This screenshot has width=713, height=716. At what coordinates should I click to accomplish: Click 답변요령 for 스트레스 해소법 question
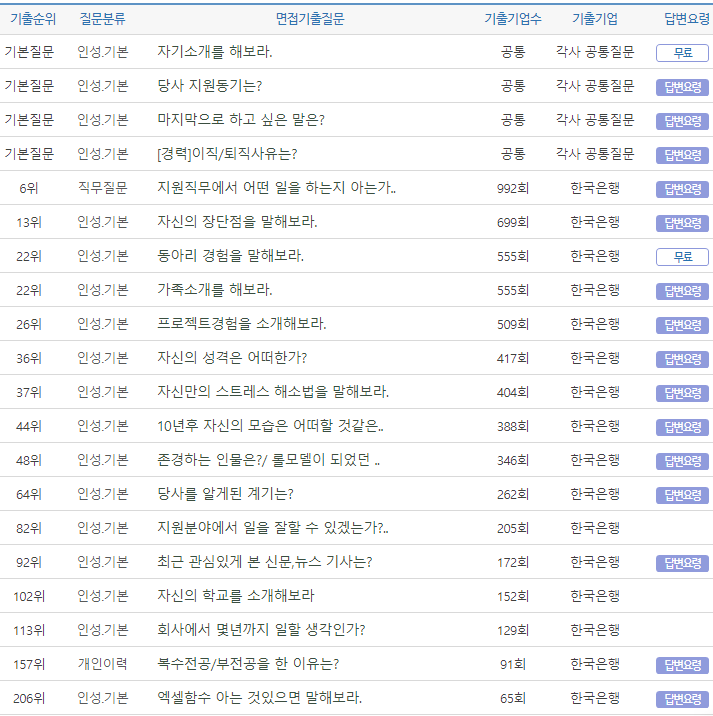(x=682, y=393)
